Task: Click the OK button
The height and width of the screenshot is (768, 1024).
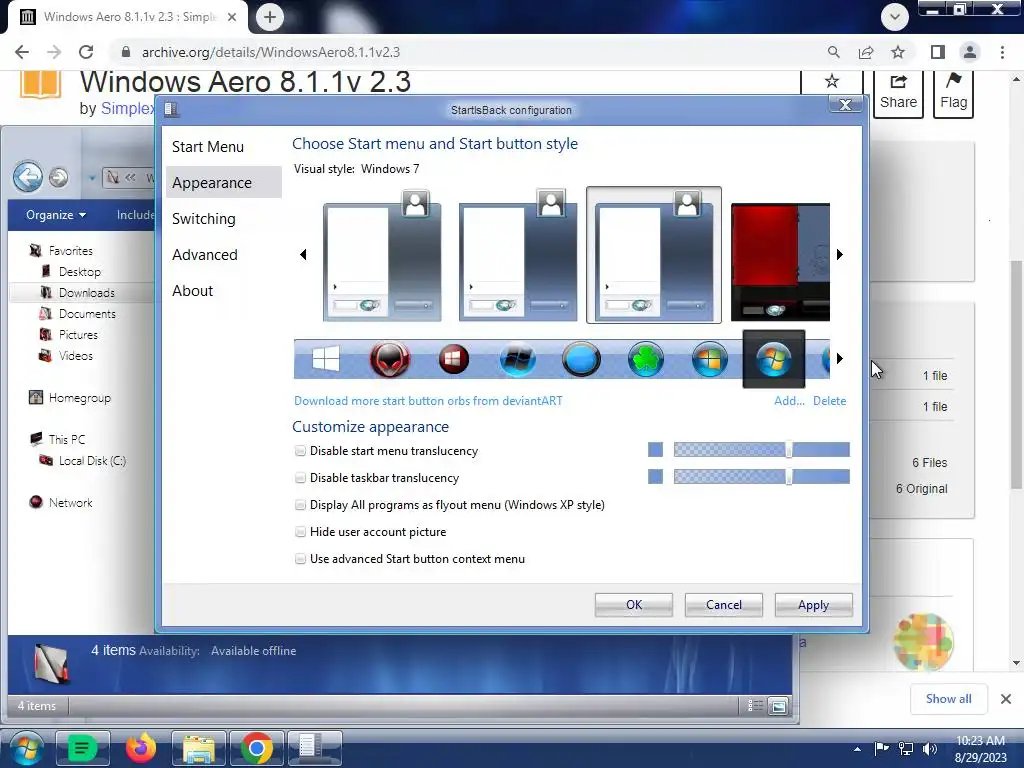Action: [633, 605]
